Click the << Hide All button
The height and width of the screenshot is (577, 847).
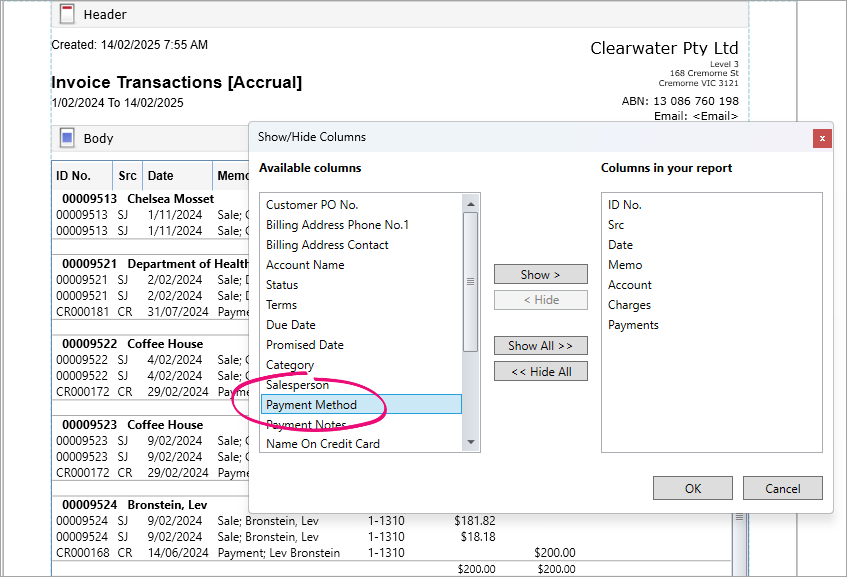coord(540,371)
